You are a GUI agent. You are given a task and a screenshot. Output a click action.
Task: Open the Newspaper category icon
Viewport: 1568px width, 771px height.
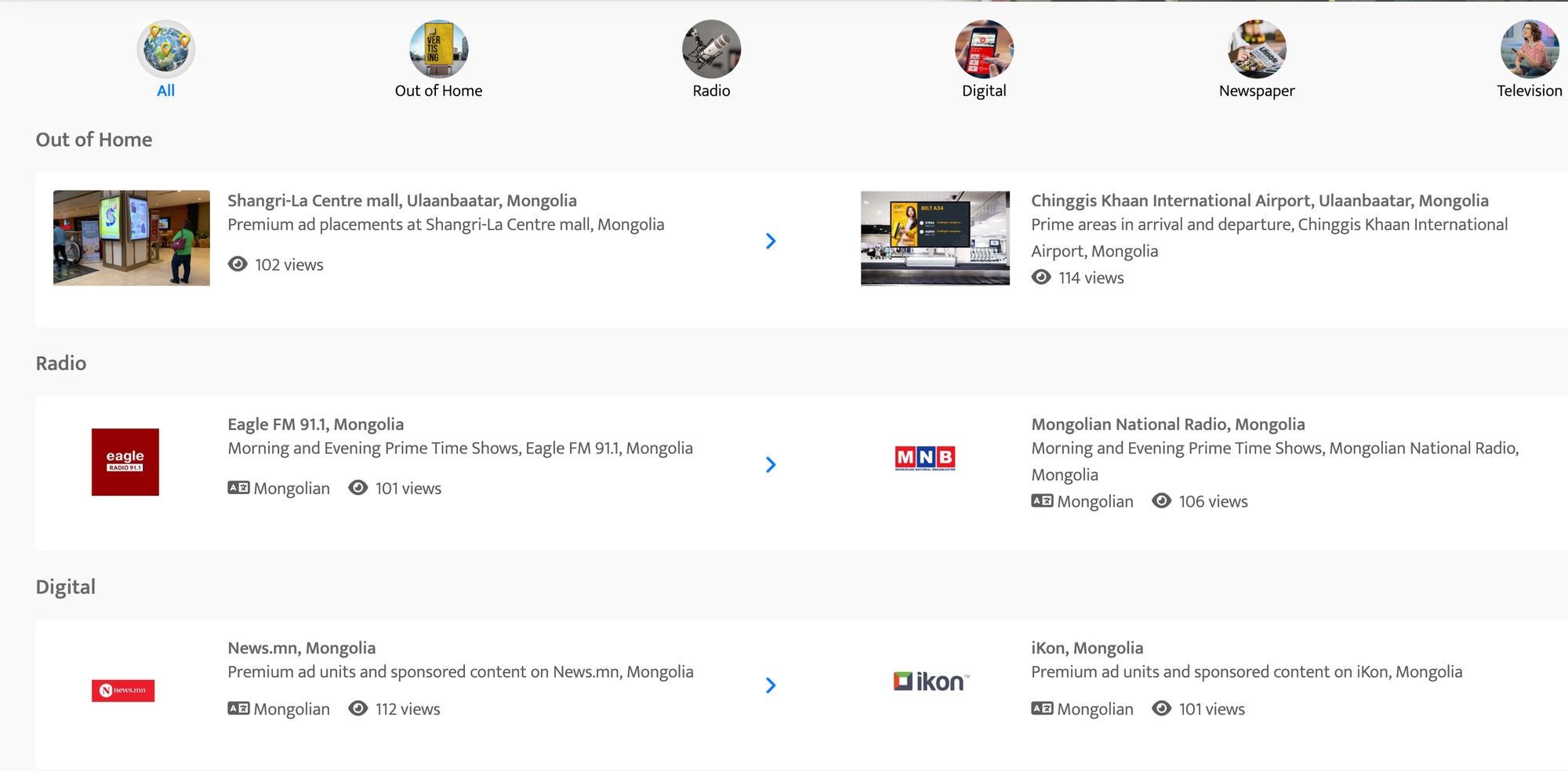click(x=1257, y=49)
